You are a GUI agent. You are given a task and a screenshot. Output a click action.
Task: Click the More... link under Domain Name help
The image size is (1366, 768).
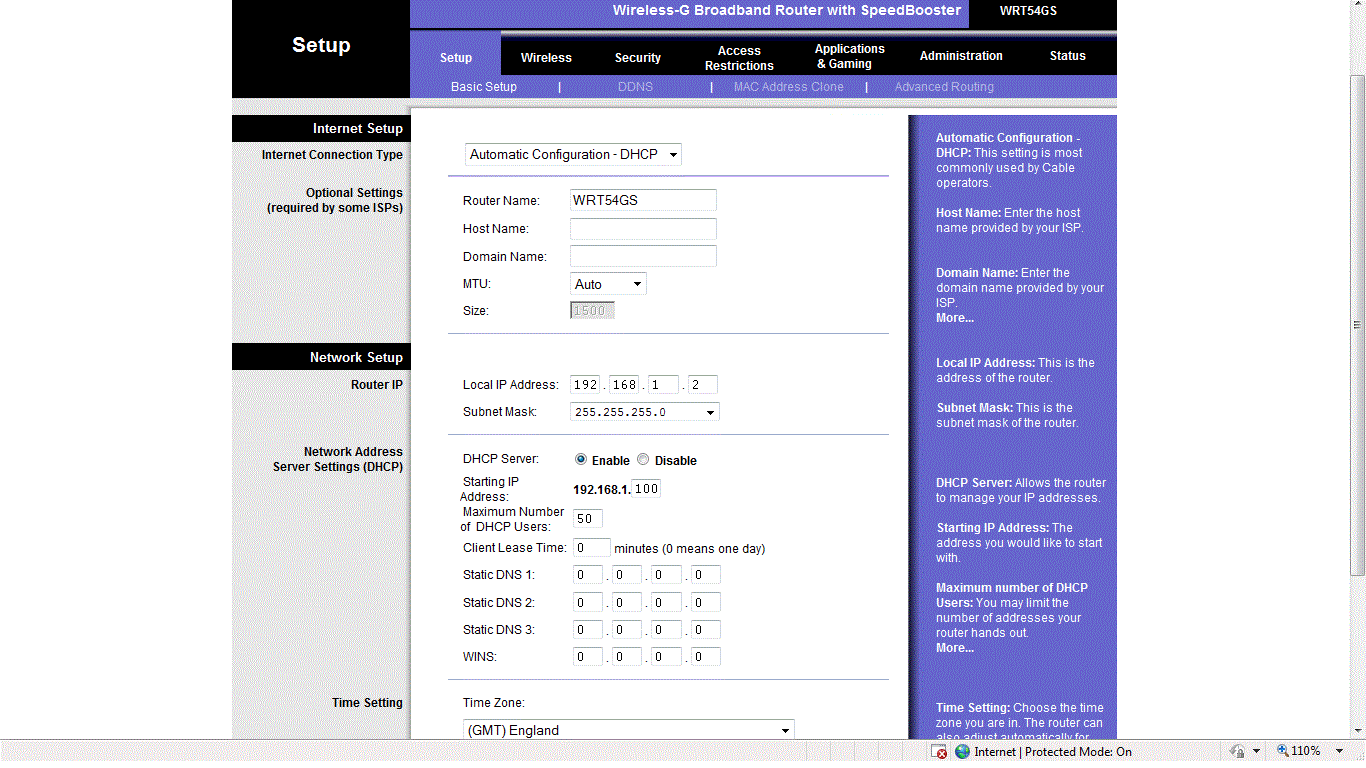954,317
